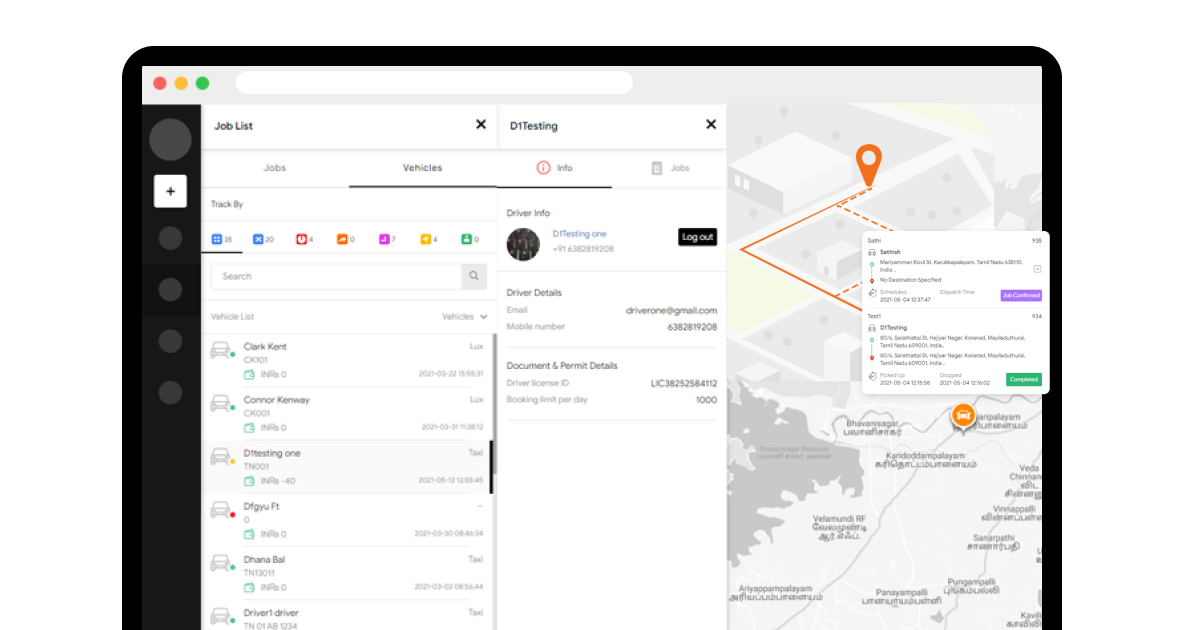The width and height of the screenshot is (1200, 630).
Task: Click the car icon beside D1testing one
Action: [221, 456]
